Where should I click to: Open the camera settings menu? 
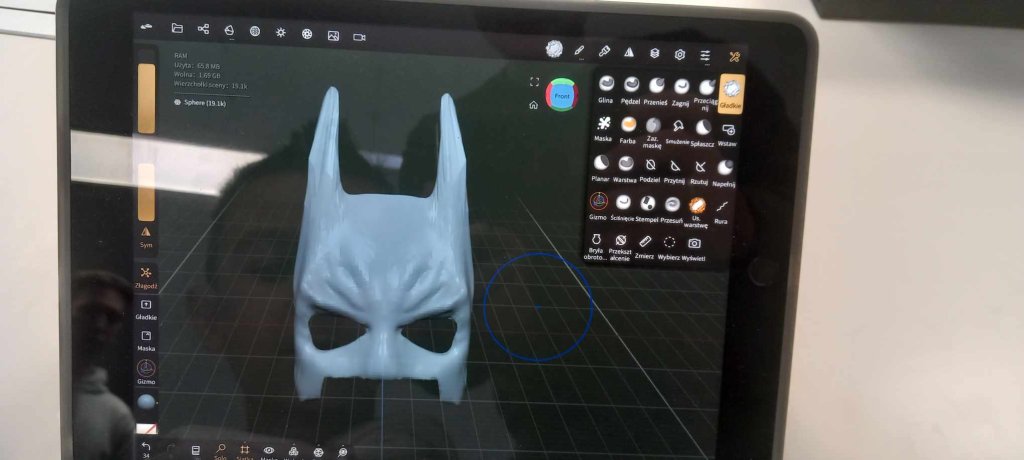pos(359,36)
